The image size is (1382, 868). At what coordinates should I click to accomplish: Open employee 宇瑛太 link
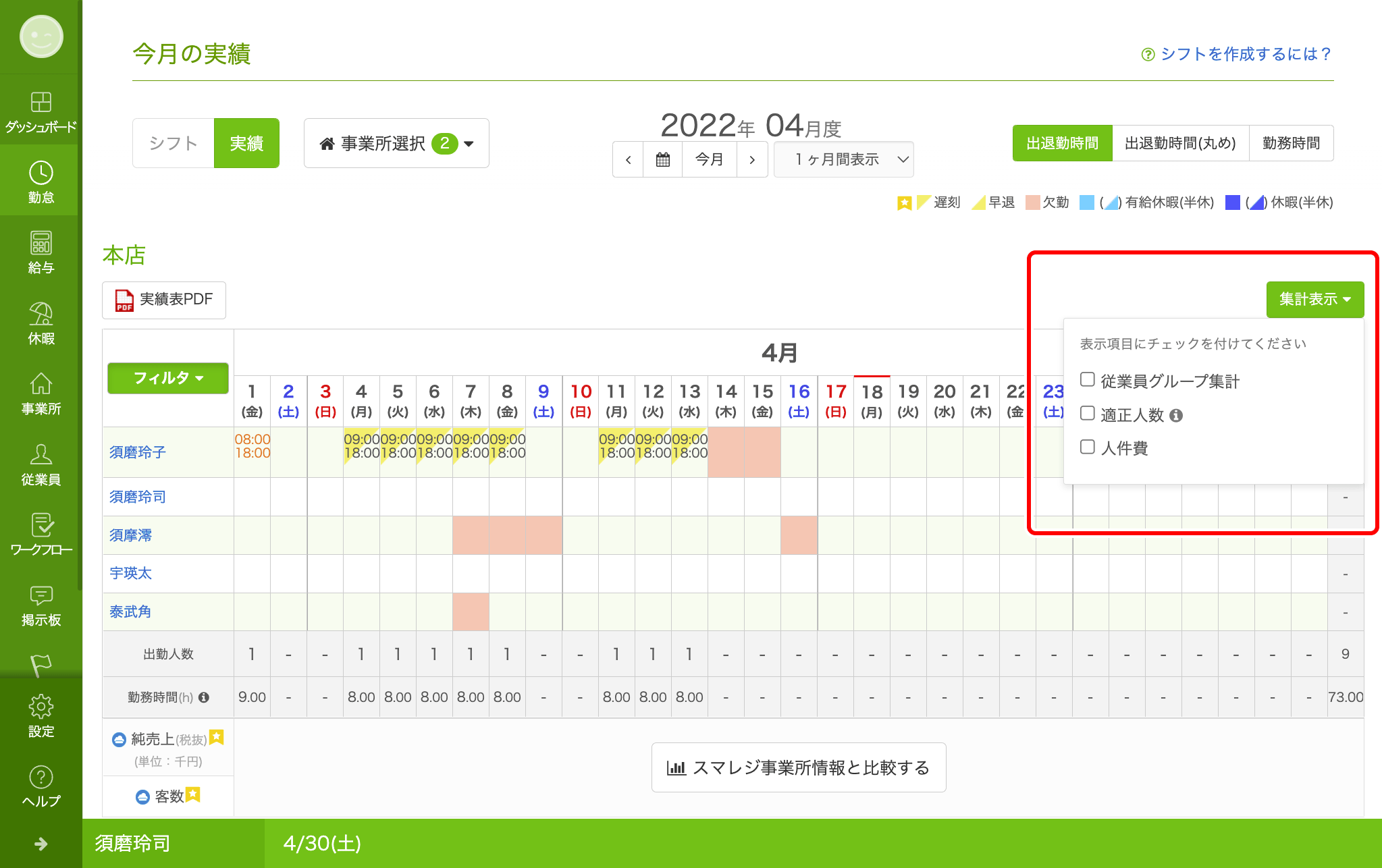[x=131, y=573]
